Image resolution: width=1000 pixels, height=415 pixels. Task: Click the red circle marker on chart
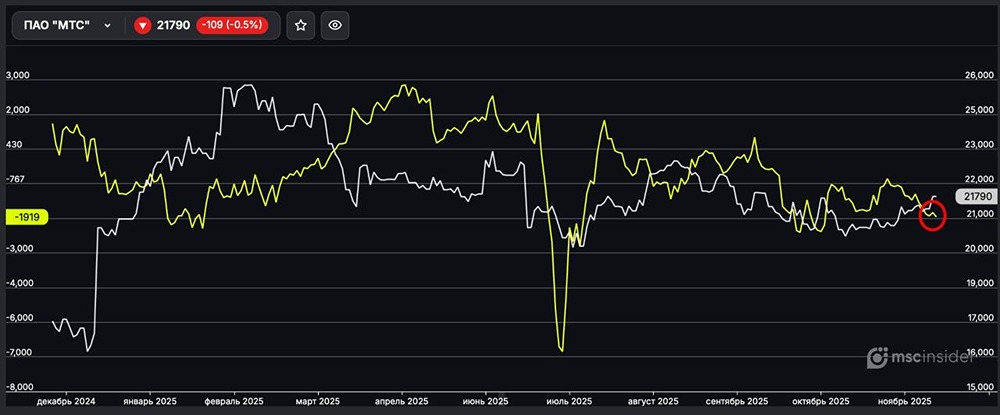[931, 215]
